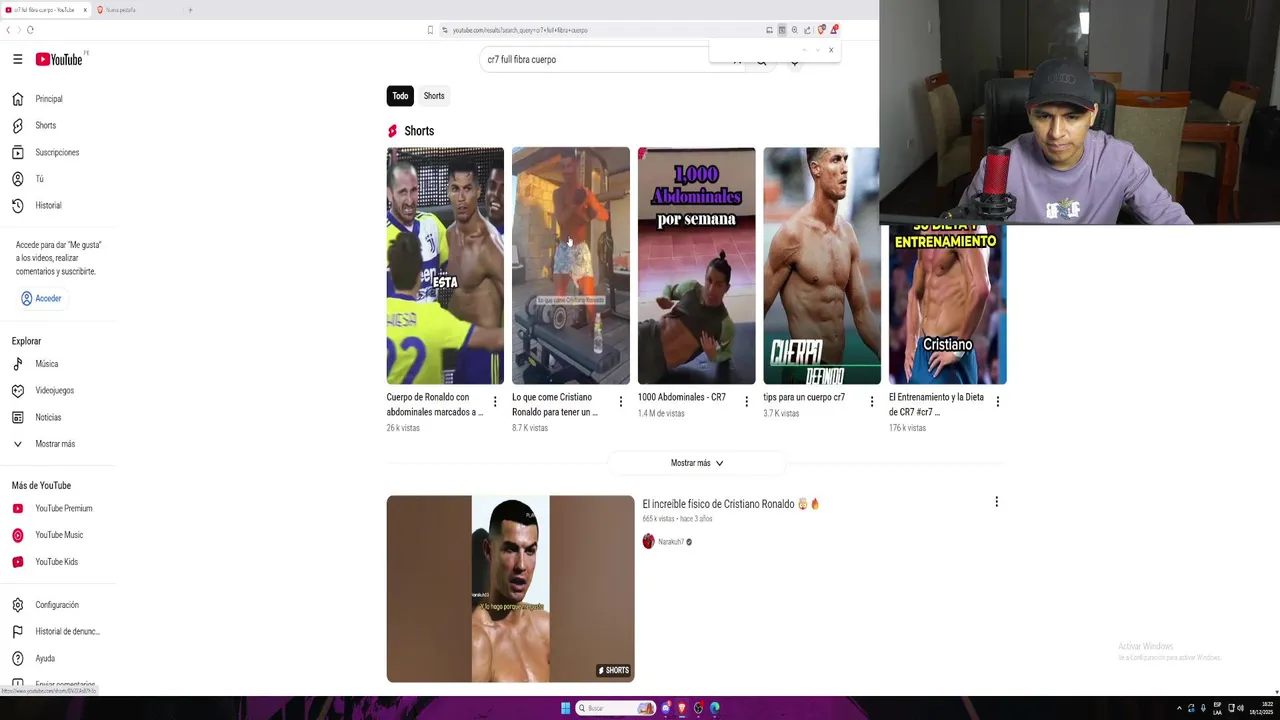
Task: Open options menu for 'El increíble físico' video
Action: coord(996,502)
